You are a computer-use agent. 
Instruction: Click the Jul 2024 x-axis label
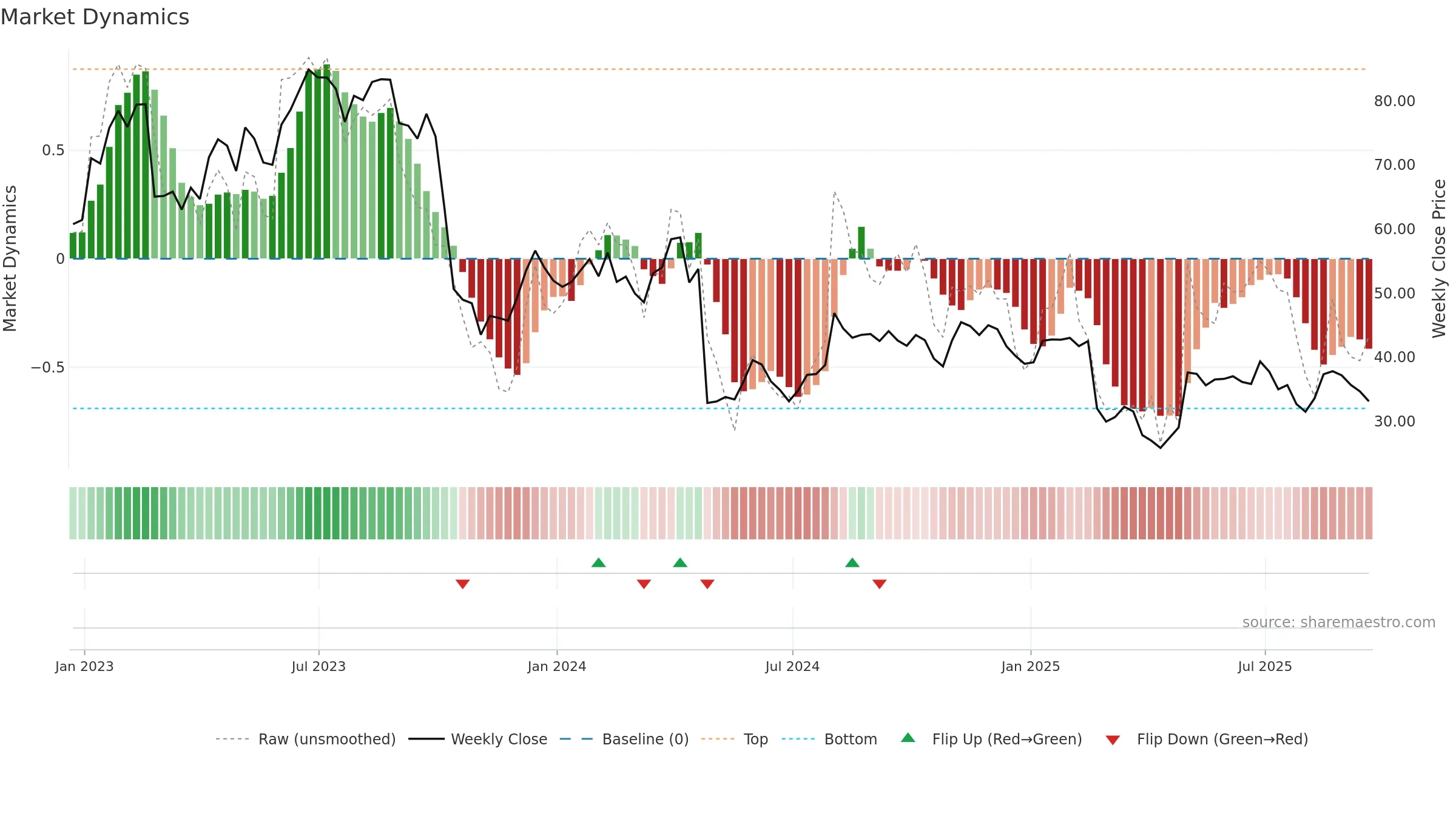pos(792,666)
